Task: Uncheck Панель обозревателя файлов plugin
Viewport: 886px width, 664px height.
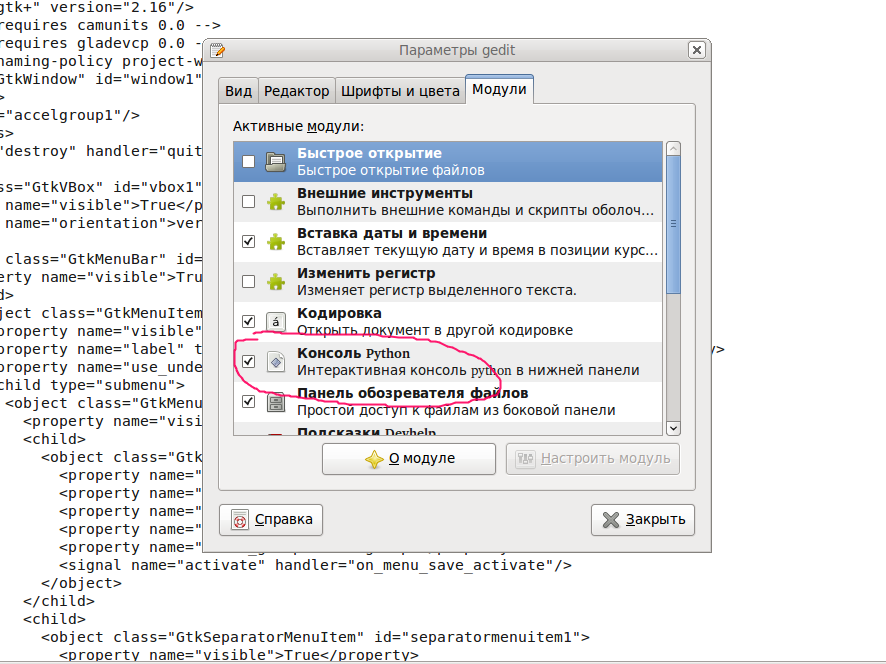Action: (248, 402)
